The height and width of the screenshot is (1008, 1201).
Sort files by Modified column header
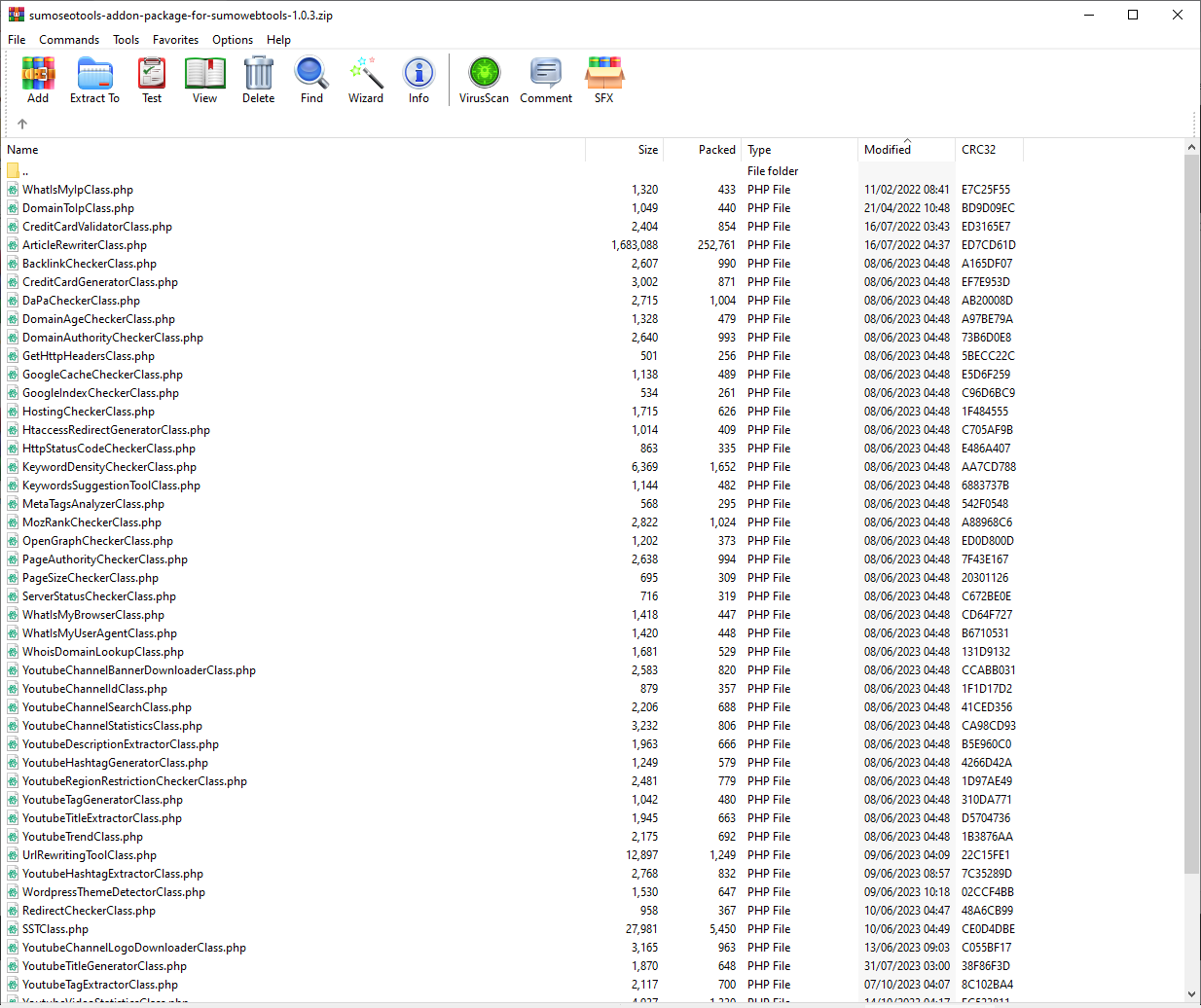coord(888,150)
